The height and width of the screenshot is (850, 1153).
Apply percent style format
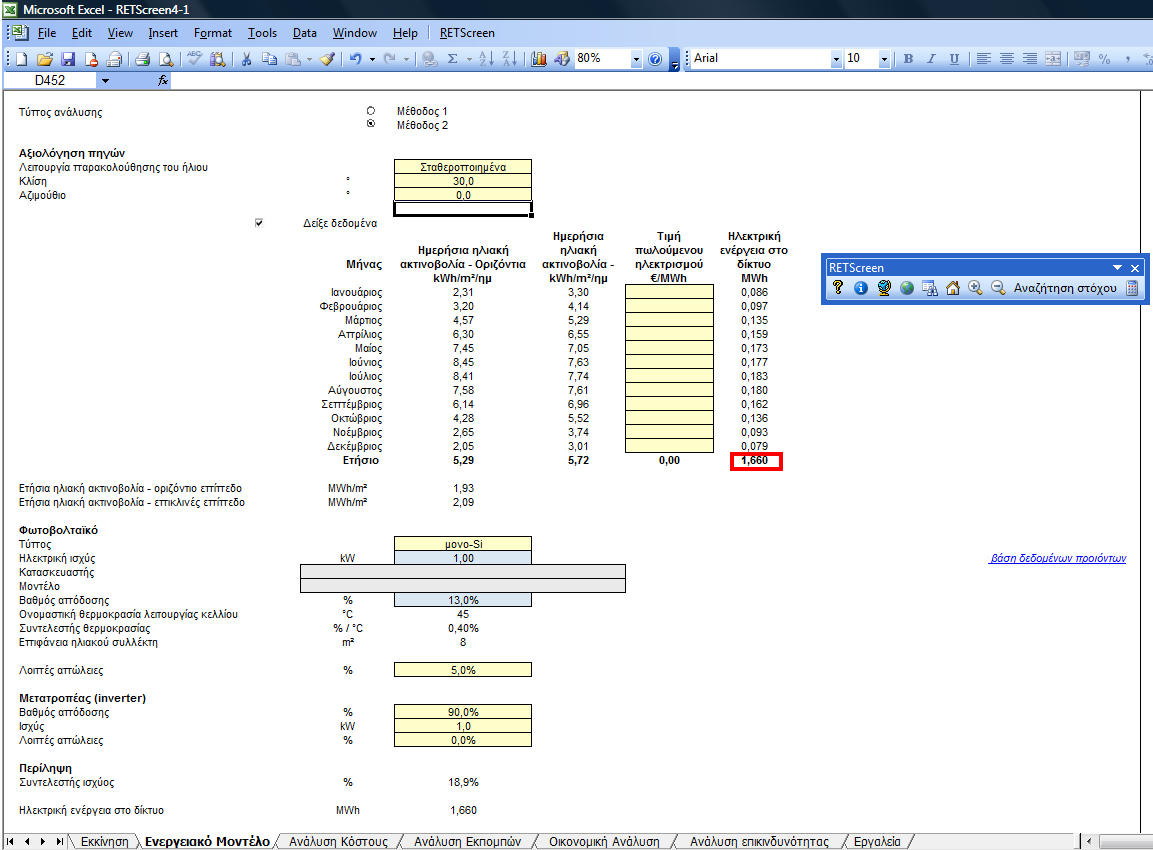click(1104, 59)
